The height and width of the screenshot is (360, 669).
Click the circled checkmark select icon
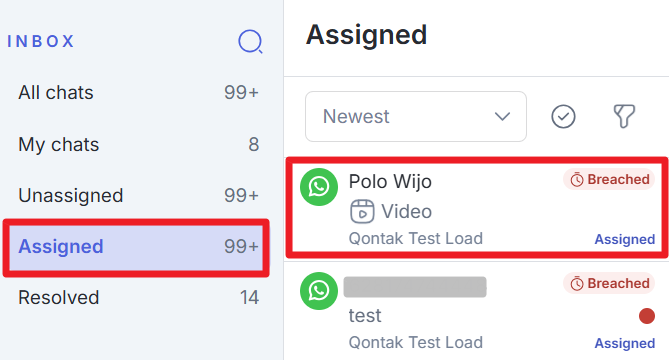[563, 116]
